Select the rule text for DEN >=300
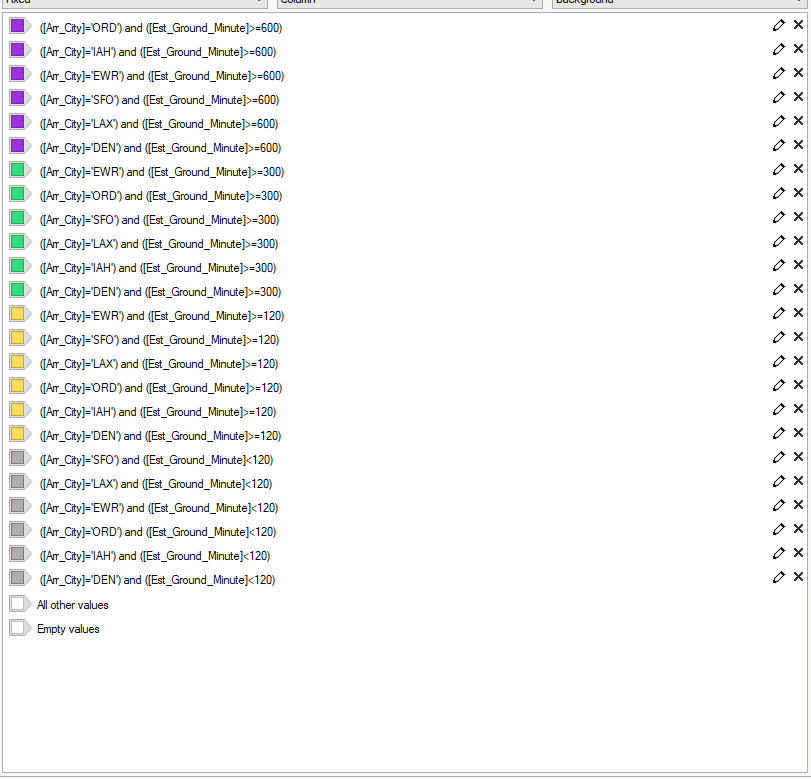The image size is (811, 779). (160, 292)
